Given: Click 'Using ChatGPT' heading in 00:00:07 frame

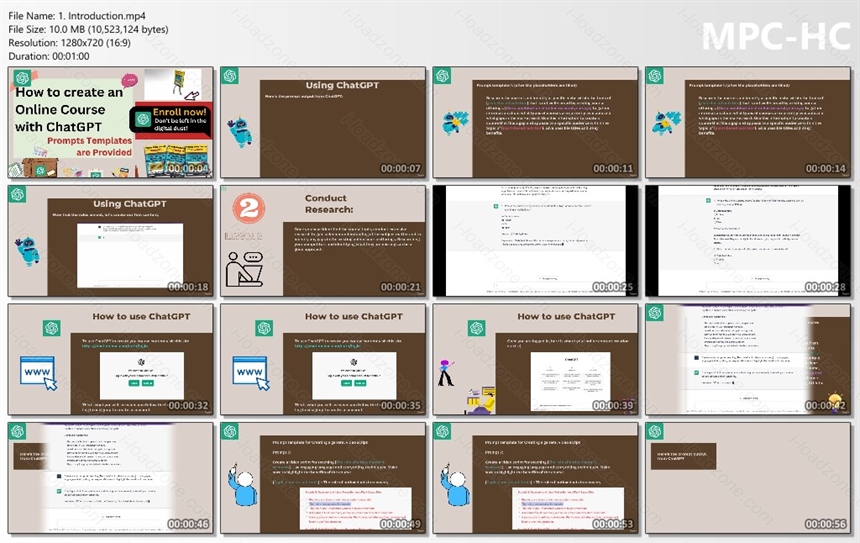Looking at the screenshot, I should pyautogui.click(x=342, y=85).
